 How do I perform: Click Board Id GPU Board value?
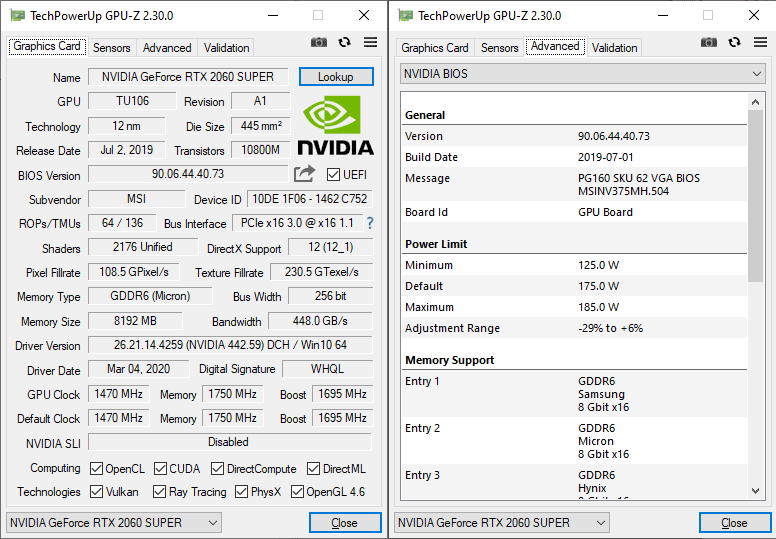tap(605, 212)
